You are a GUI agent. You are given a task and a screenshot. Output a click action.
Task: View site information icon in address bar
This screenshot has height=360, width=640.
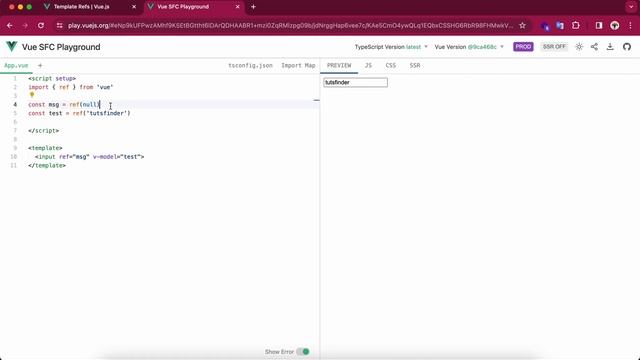[x=60, y=25]
